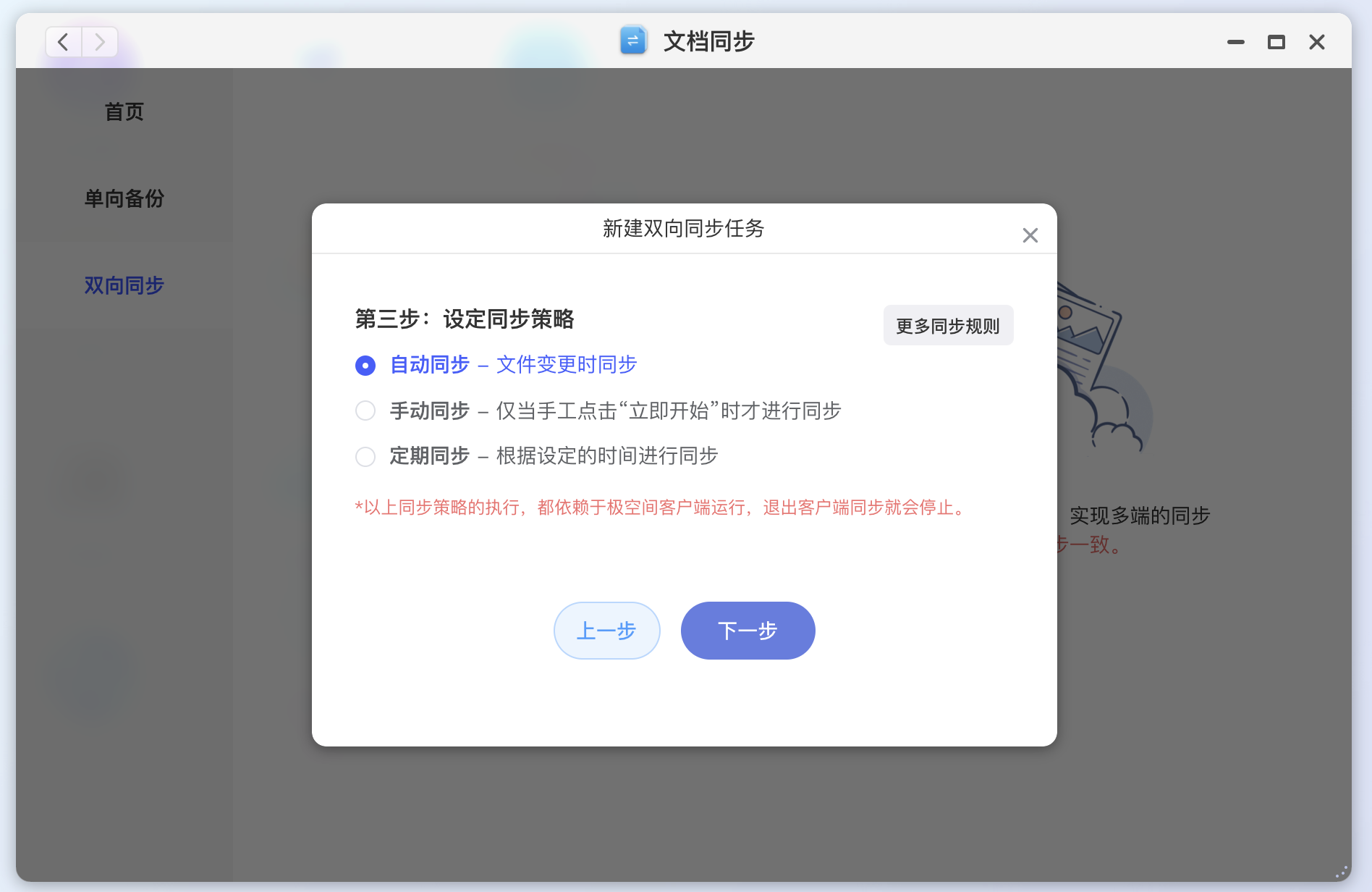Screen dimensions: 1372x892
Task: Select the 定期同步 radio button
Action: tap(365, 457)
